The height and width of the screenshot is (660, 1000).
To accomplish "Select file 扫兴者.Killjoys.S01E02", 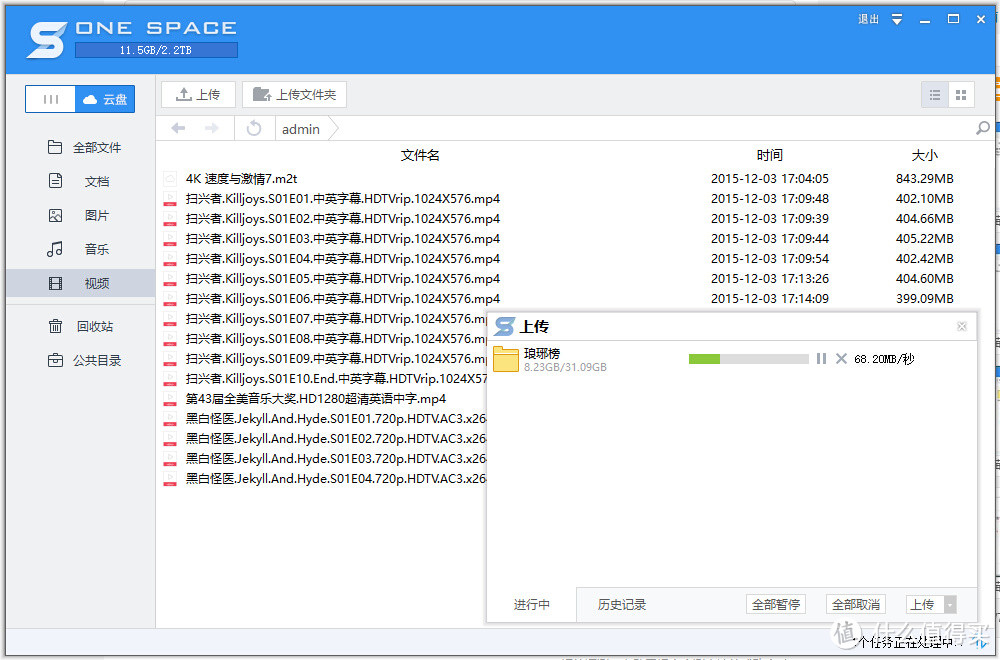I will point(342,219).
